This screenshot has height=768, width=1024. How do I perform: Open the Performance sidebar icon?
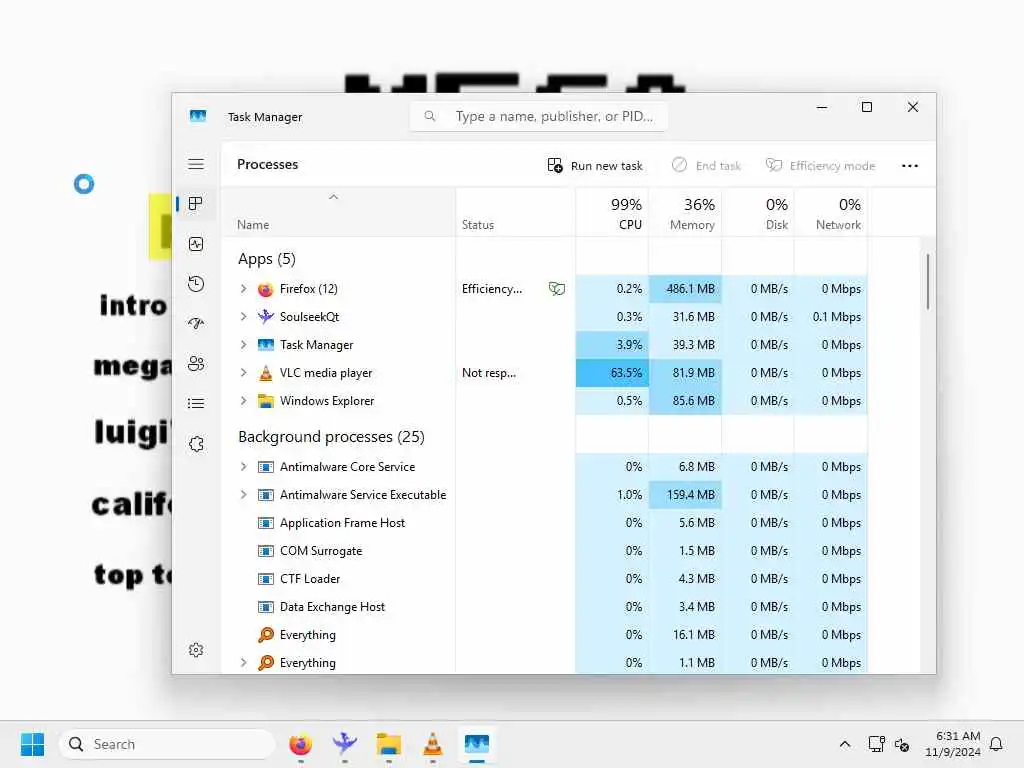click(x=196, y=244)
